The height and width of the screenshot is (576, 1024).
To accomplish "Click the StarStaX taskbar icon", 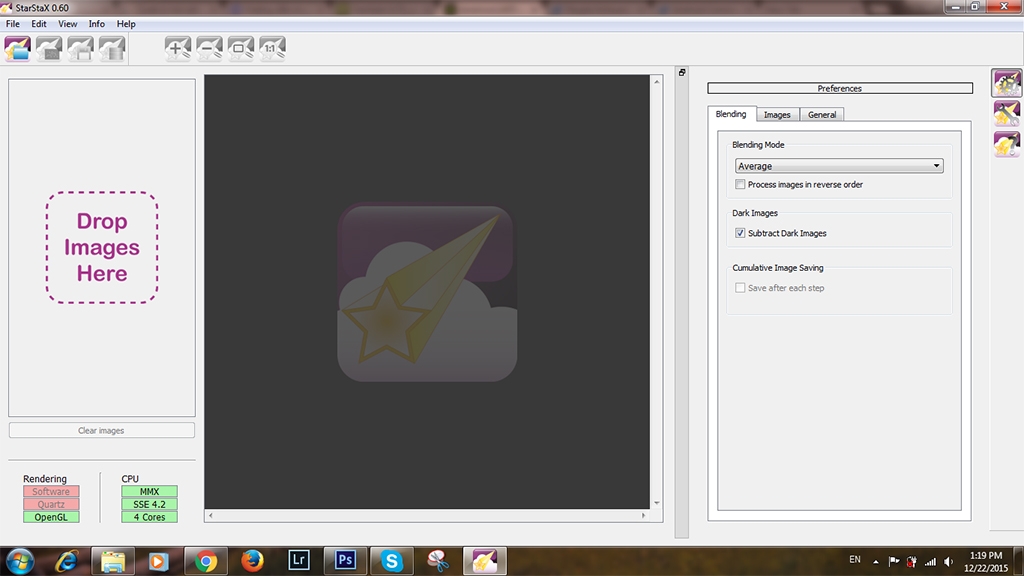I will point(485,561).
